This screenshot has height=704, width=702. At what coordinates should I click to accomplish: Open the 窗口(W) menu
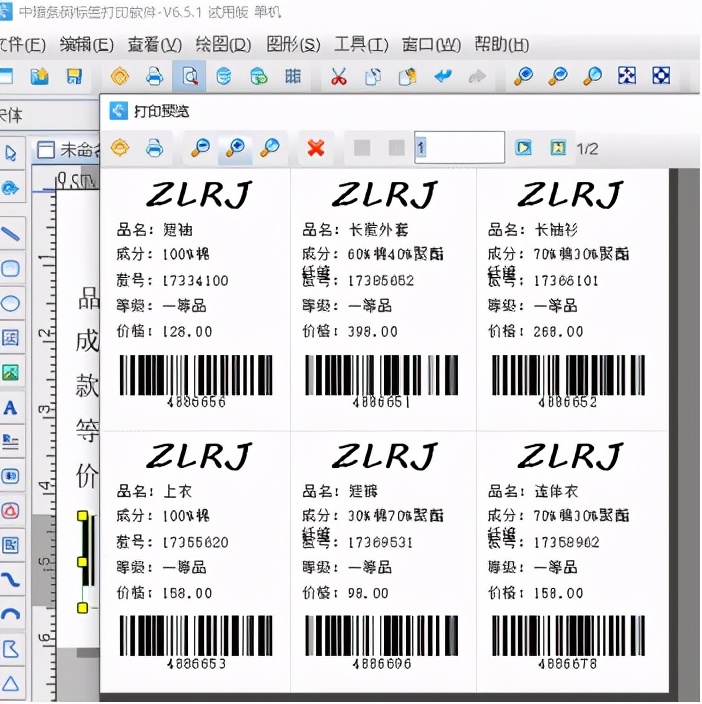(x=431, y=44)
